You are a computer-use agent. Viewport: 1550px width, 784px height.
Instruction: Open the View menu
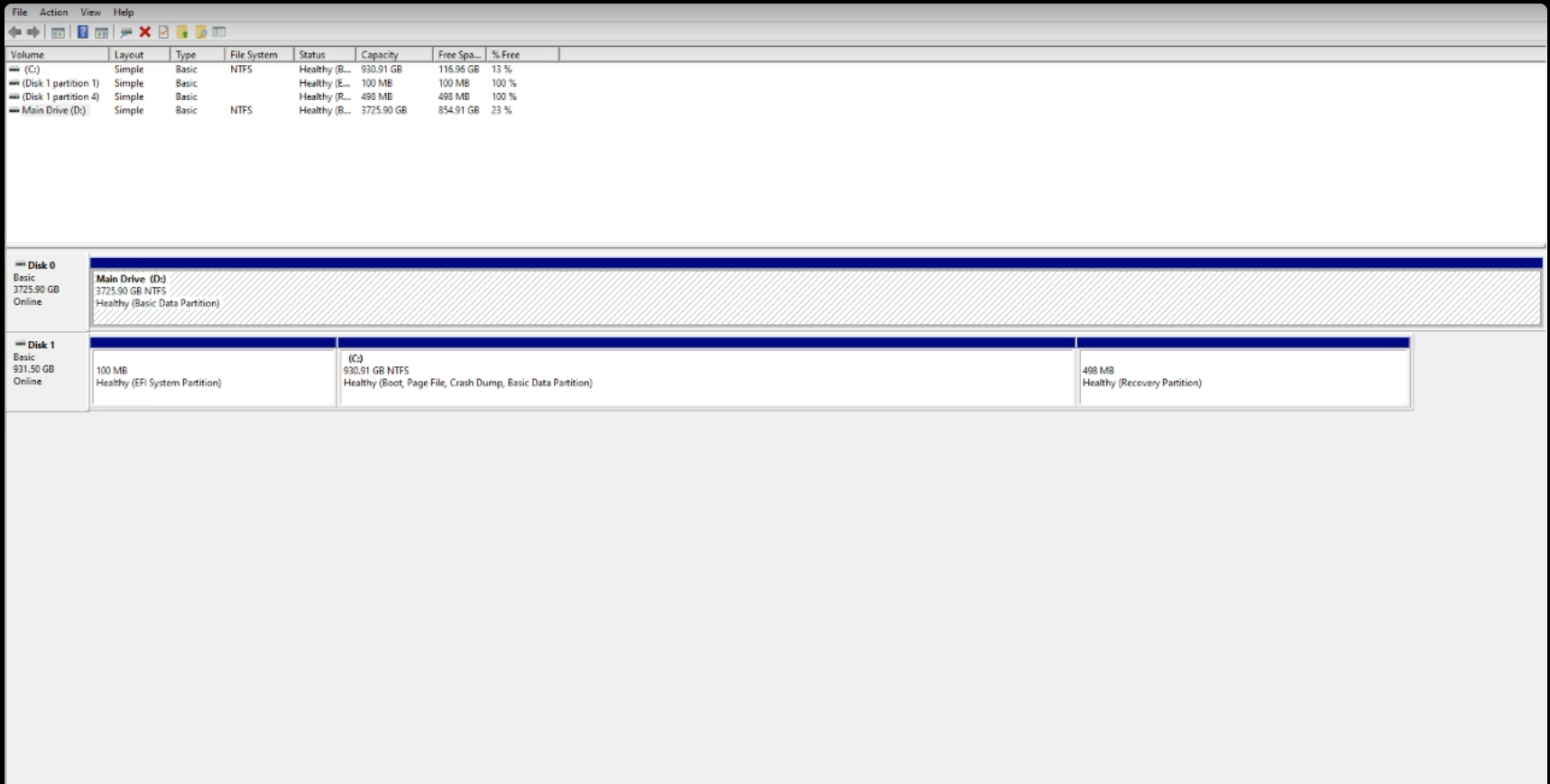(x=90, y=13)
